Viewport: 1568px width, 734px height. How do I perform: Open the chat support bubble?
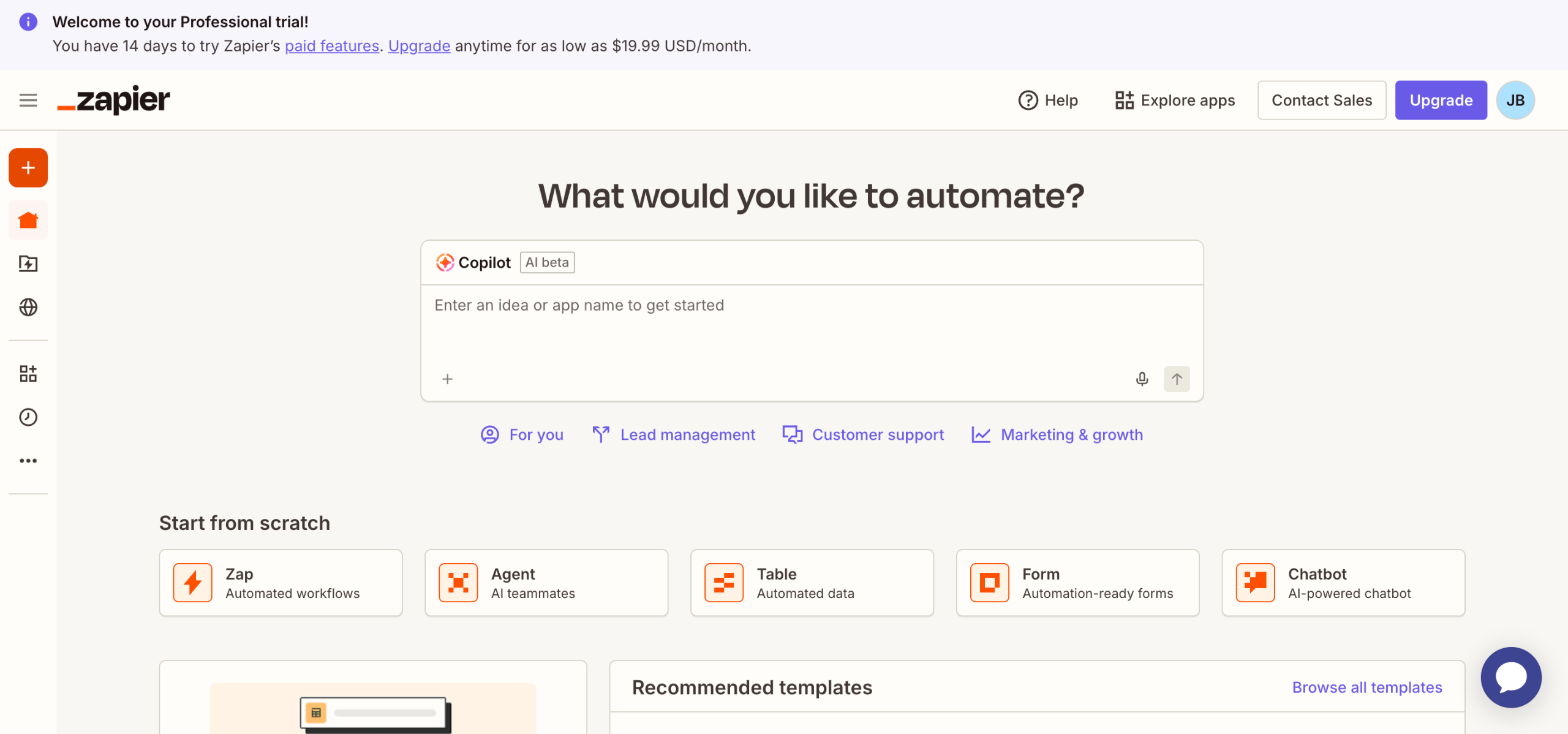(x=1510, y=677)
